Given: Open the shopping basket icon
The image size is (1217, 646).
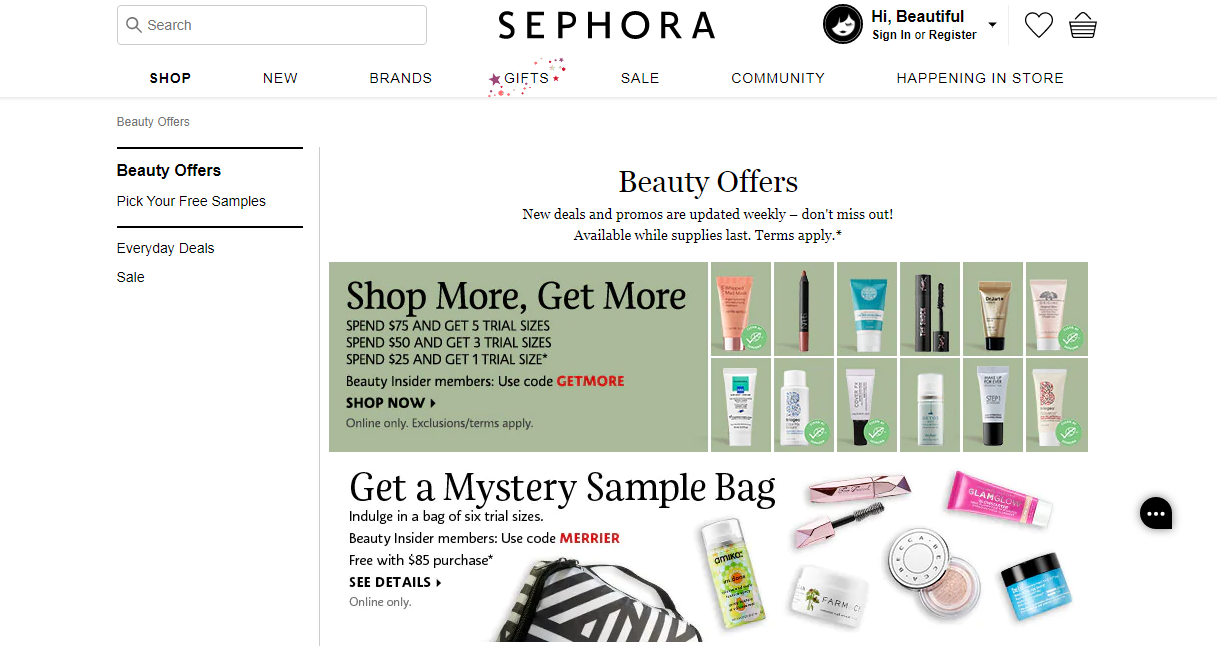Looking at the screenshot, I should (1083, 25).
